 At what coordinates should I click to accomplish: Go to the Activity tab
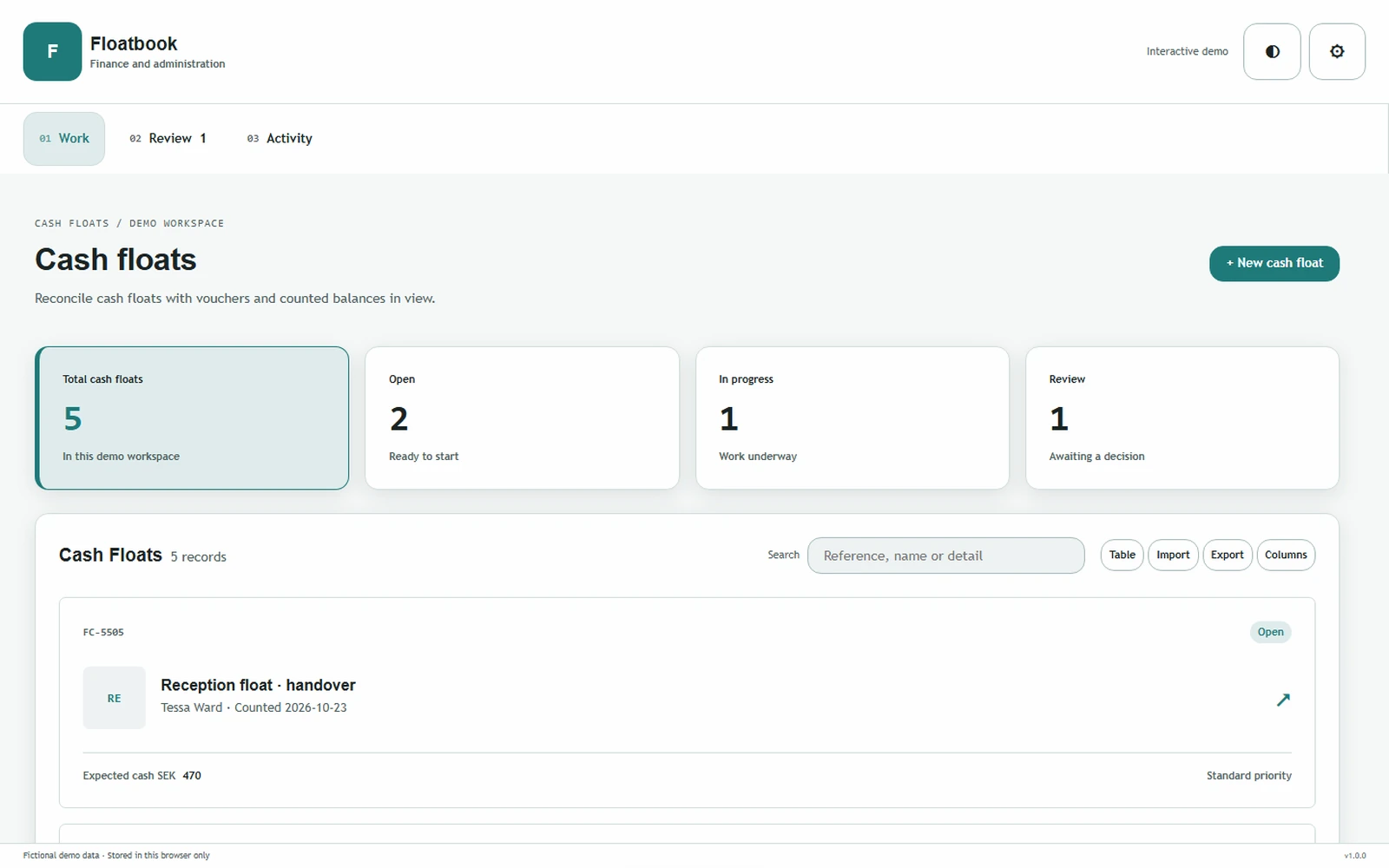(x=280, y=139)
